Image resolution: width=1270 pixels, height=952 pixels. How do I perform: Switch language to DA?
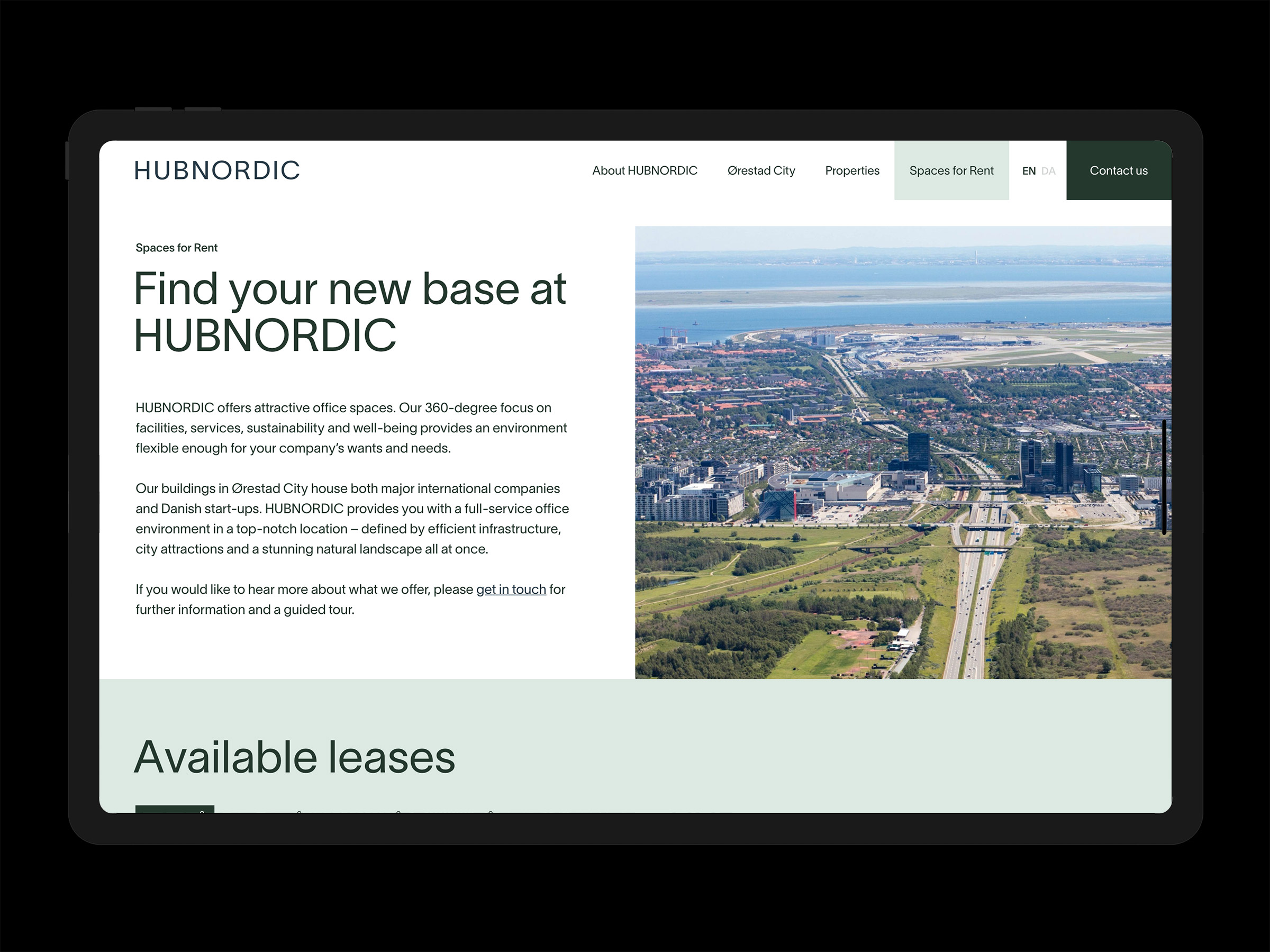click(1048, 171)
